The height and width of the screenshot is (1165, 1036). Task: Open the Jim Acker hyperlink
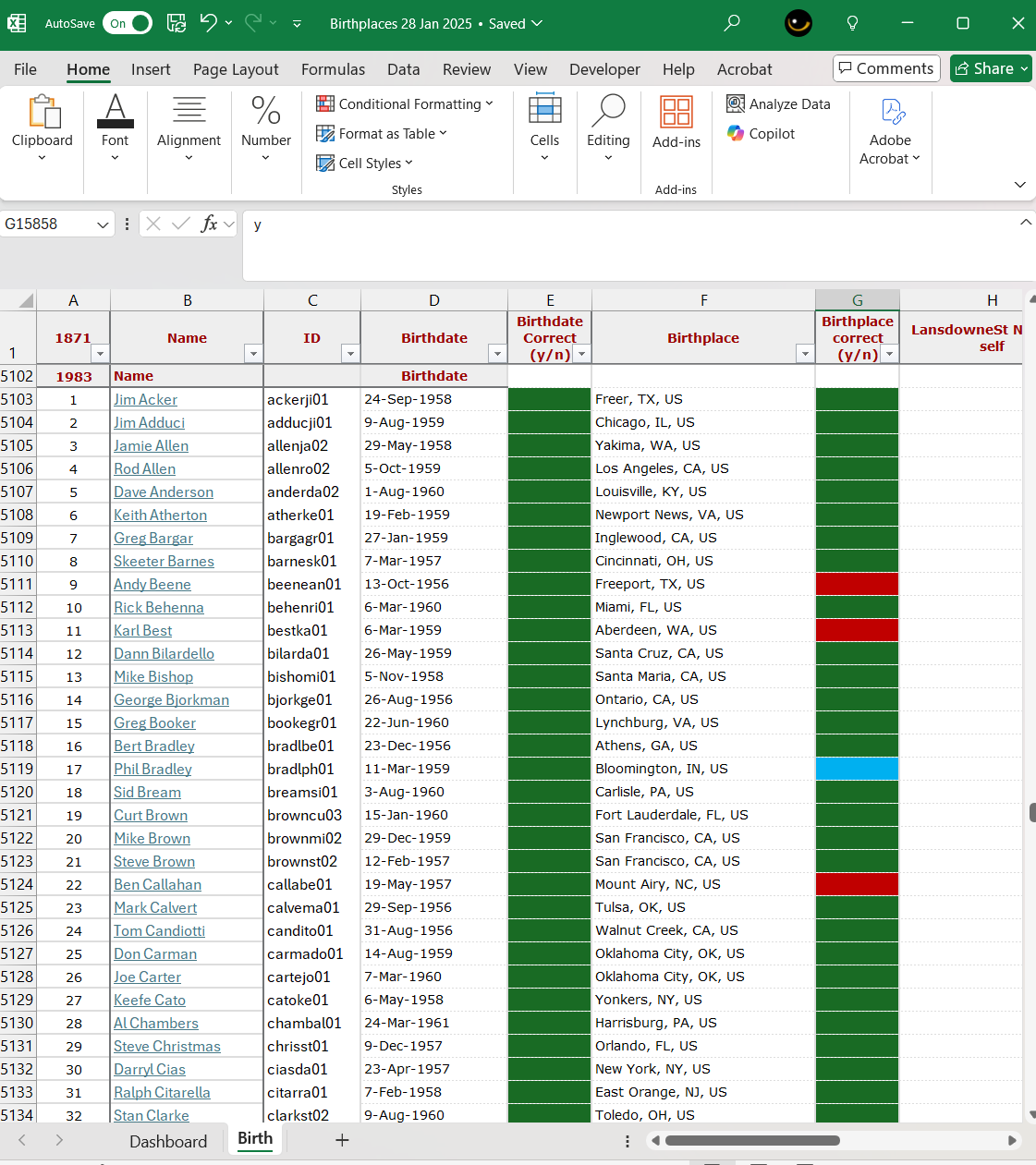(x=145, y=399)
